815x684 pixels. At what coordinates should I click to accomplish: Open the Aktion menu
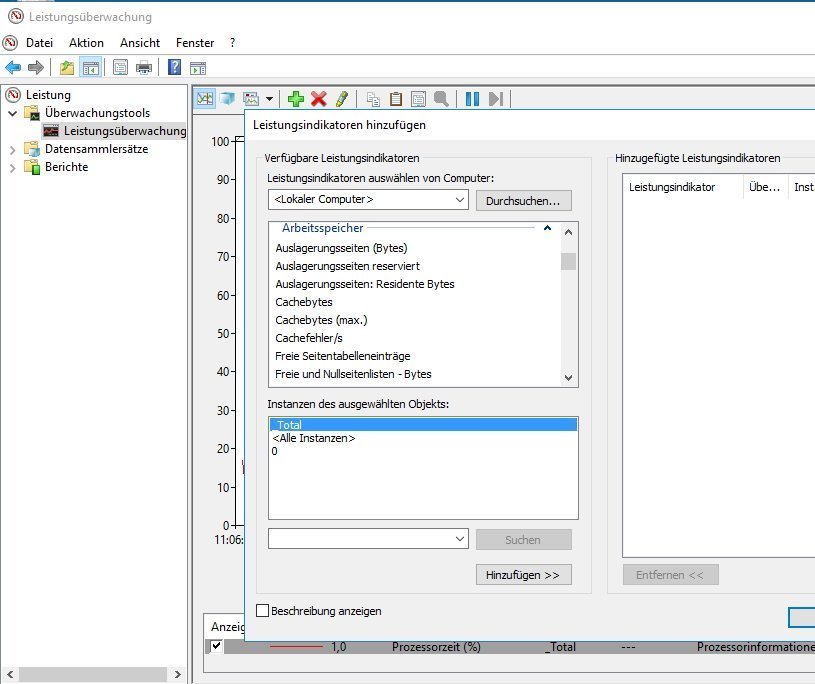(86, 43)
